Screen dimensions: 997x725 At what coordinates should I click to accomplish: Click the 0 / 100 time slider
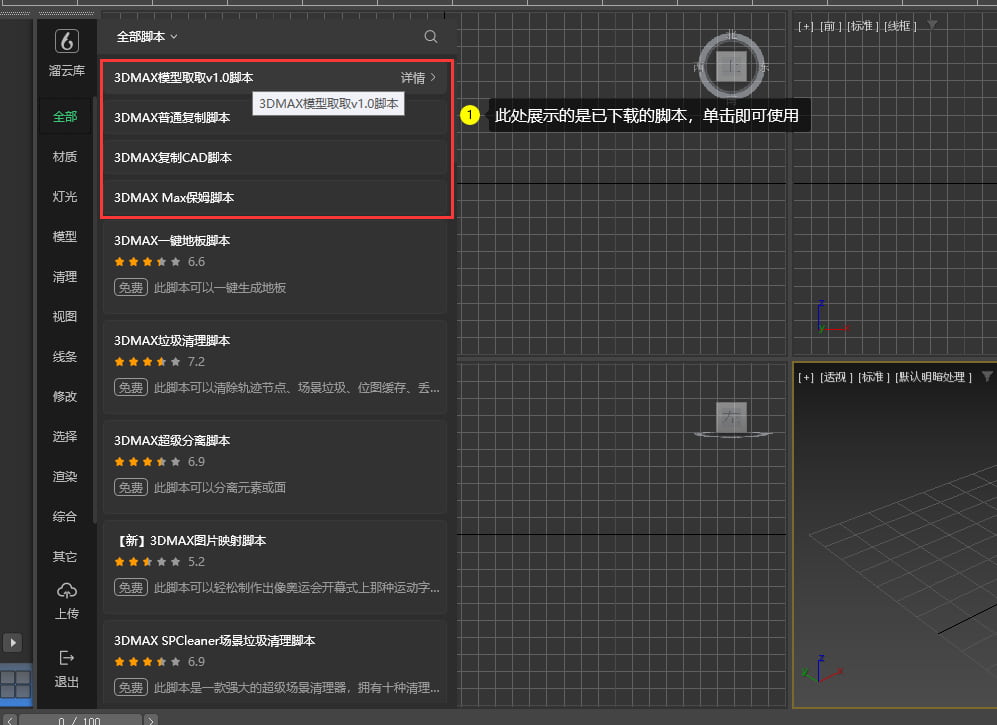pos(80,720)
